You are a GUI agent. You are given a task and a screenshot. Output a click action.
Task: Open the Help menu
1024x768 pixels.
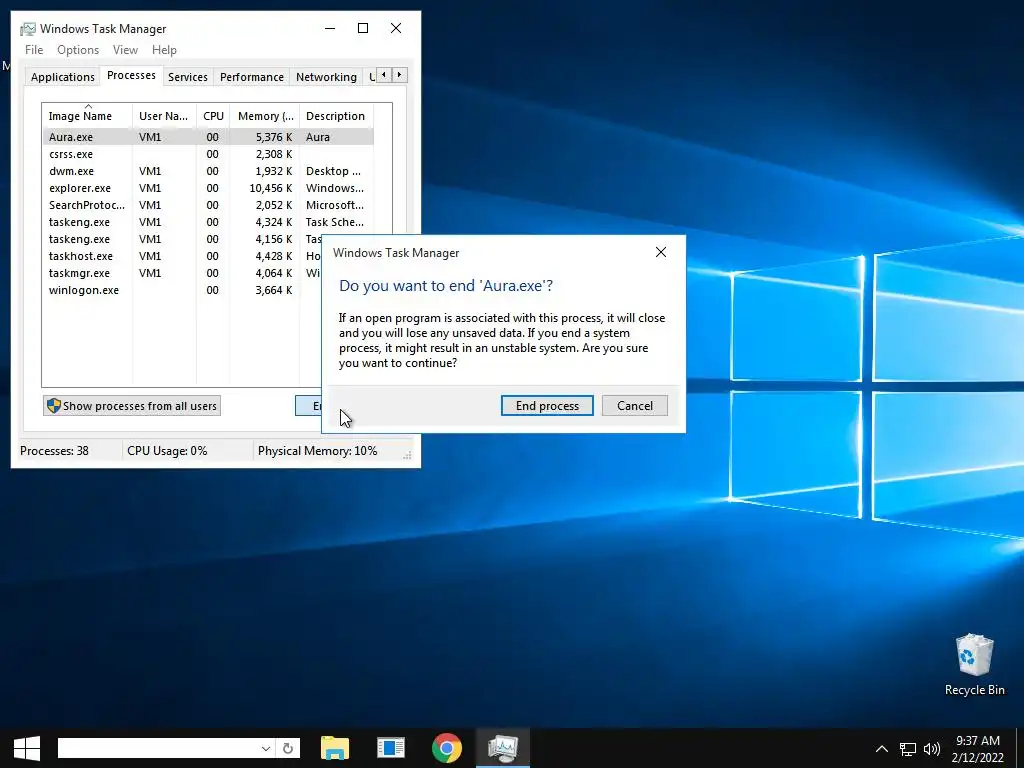coord(164,50)
